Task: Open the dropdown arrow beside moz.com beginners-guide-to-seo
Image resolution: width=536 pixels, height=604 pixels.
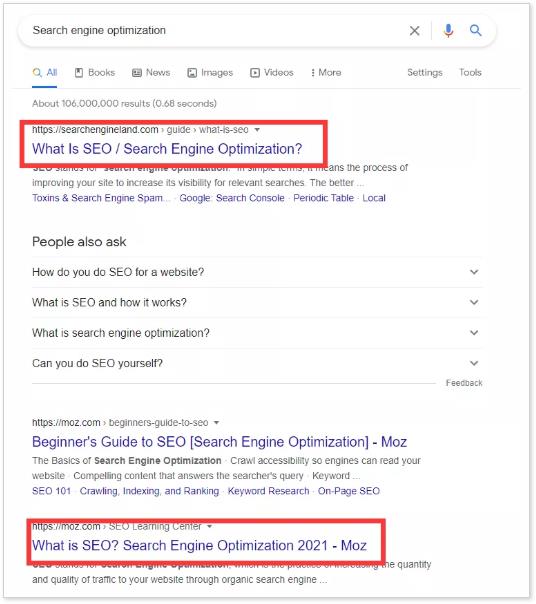Action: (x=217, y=423)
